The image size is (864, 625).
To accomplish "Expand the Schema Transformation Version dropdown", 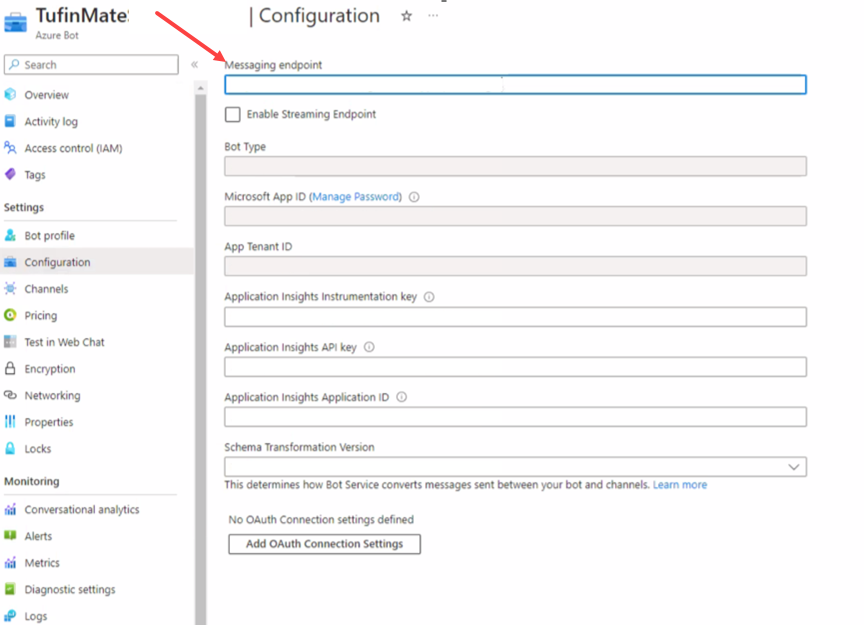I will tap(794, 467).
